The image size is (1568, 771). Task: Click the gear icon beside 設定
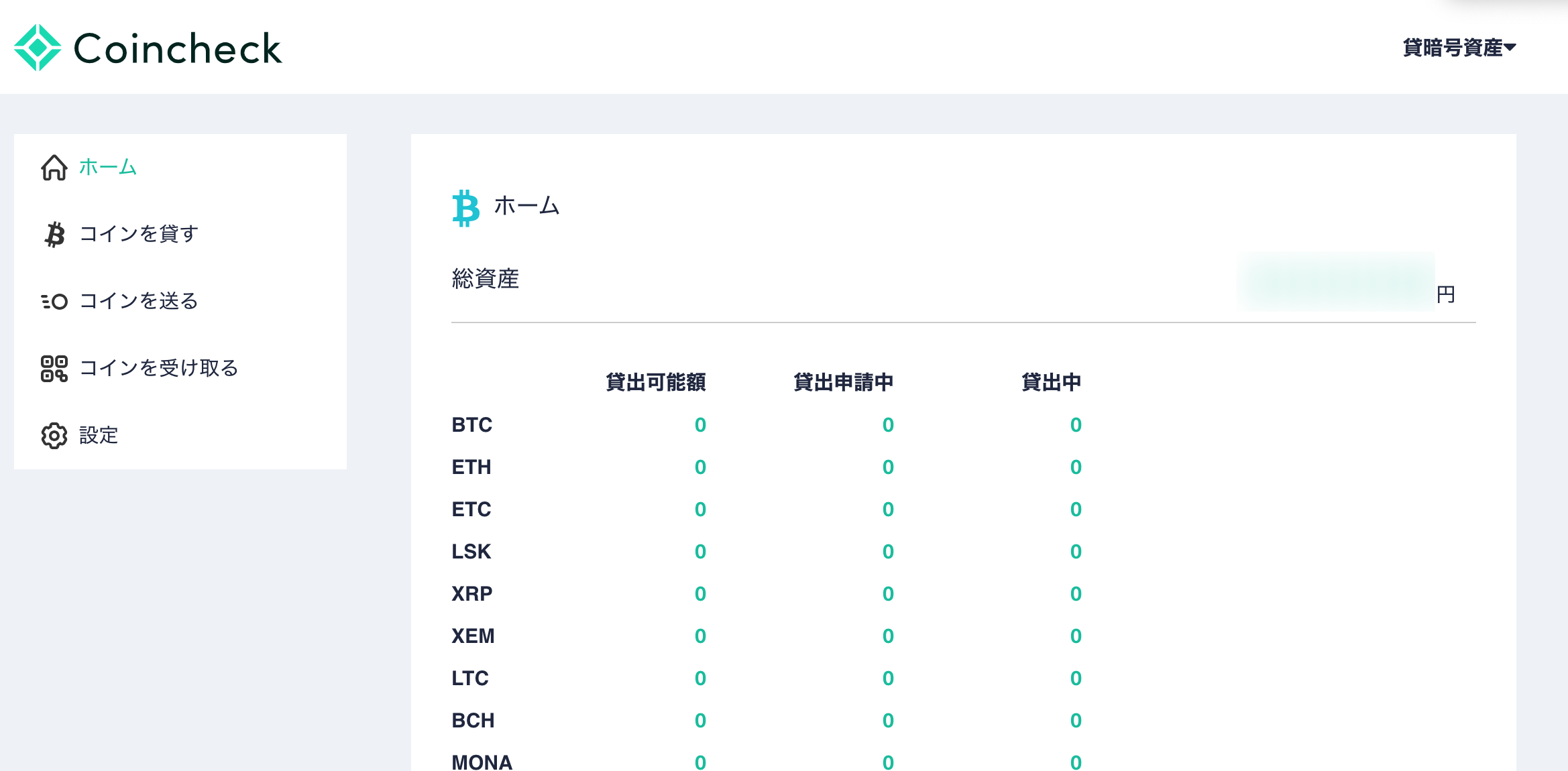click(x=54, y=436)
